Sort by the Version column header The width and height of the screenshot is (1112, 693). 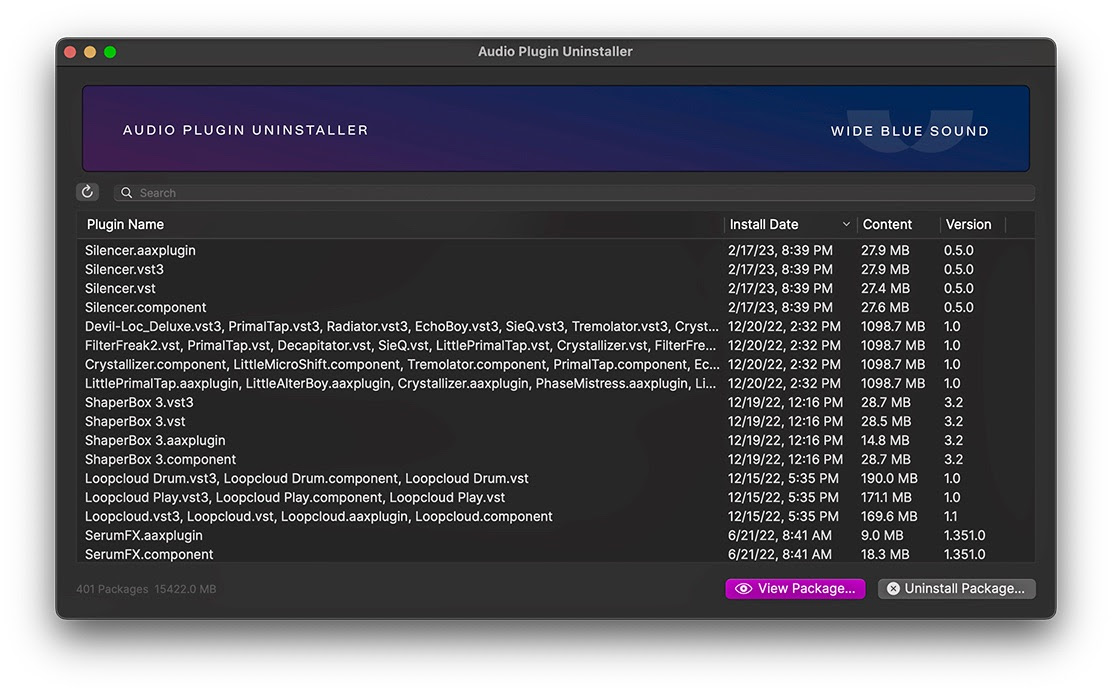coord(968,225)
